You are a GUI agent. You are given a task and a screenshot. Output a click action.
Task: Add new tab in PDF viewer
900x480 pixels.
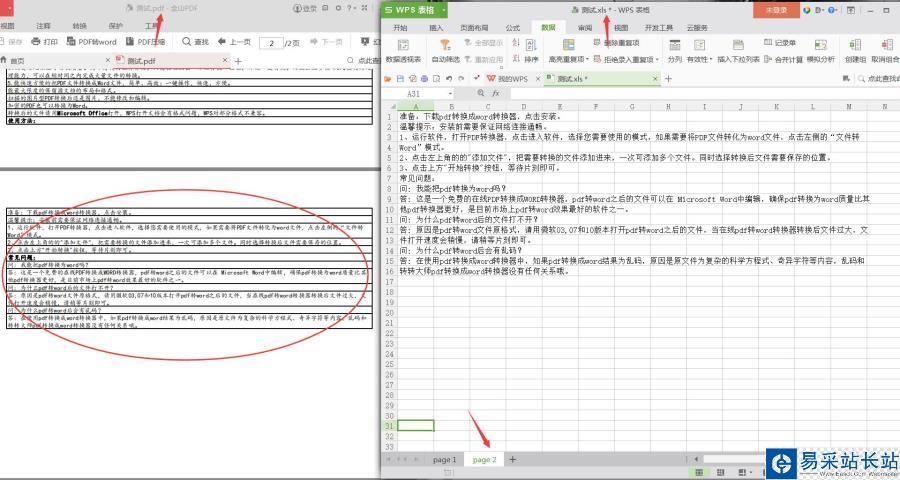pyautogui.click(x=238, y=61)
